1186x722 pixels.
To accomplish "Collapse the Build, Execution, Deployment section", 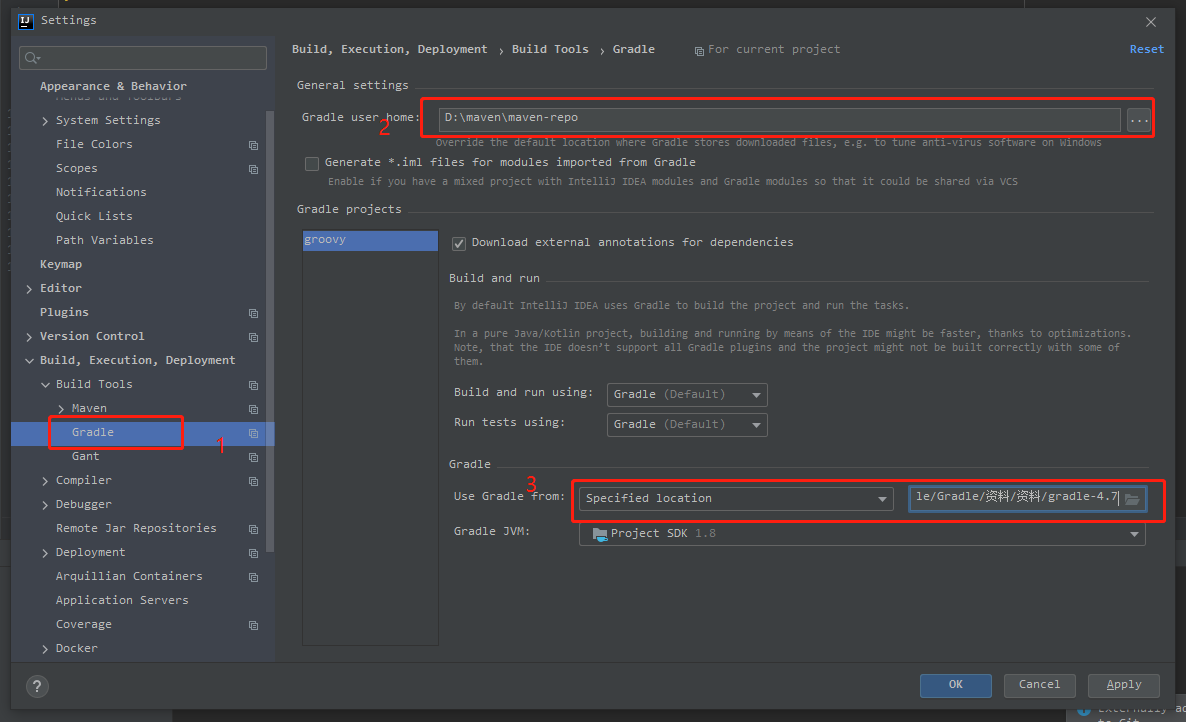I will 29,361.
